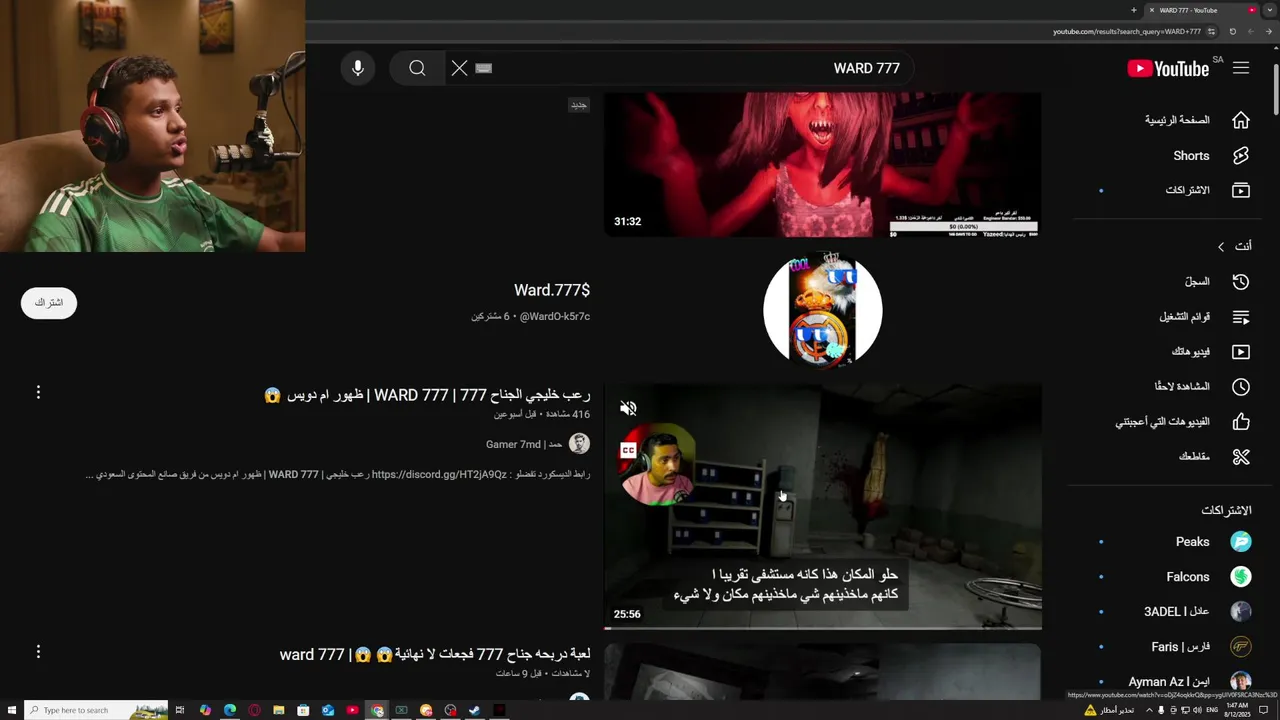Open Gamer 7md channel avatar
Image resolution: width=1280 pixels, height=720 pixels.
click(579, 444)
